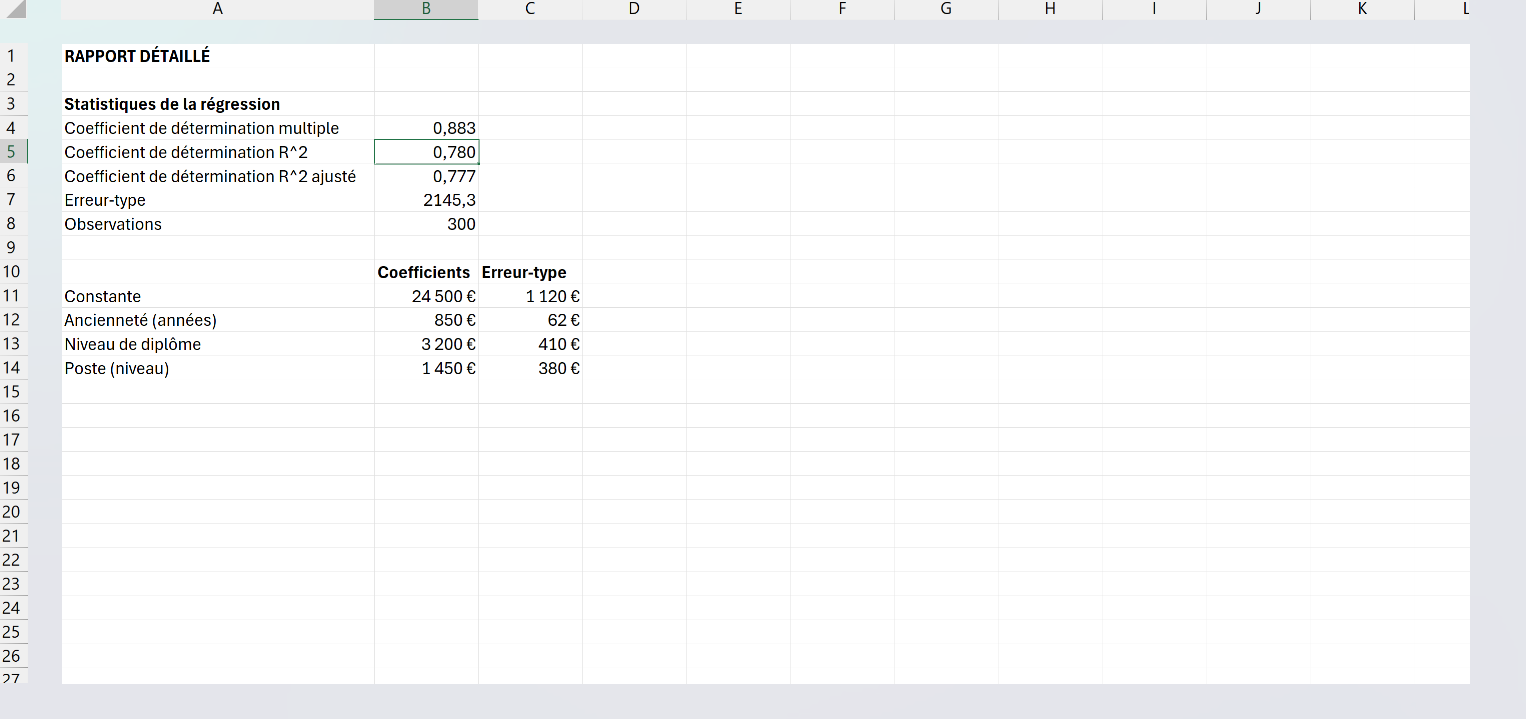This screenshot has width=1526, height=719.
Task: Select column G header
Action: [946, 10]
